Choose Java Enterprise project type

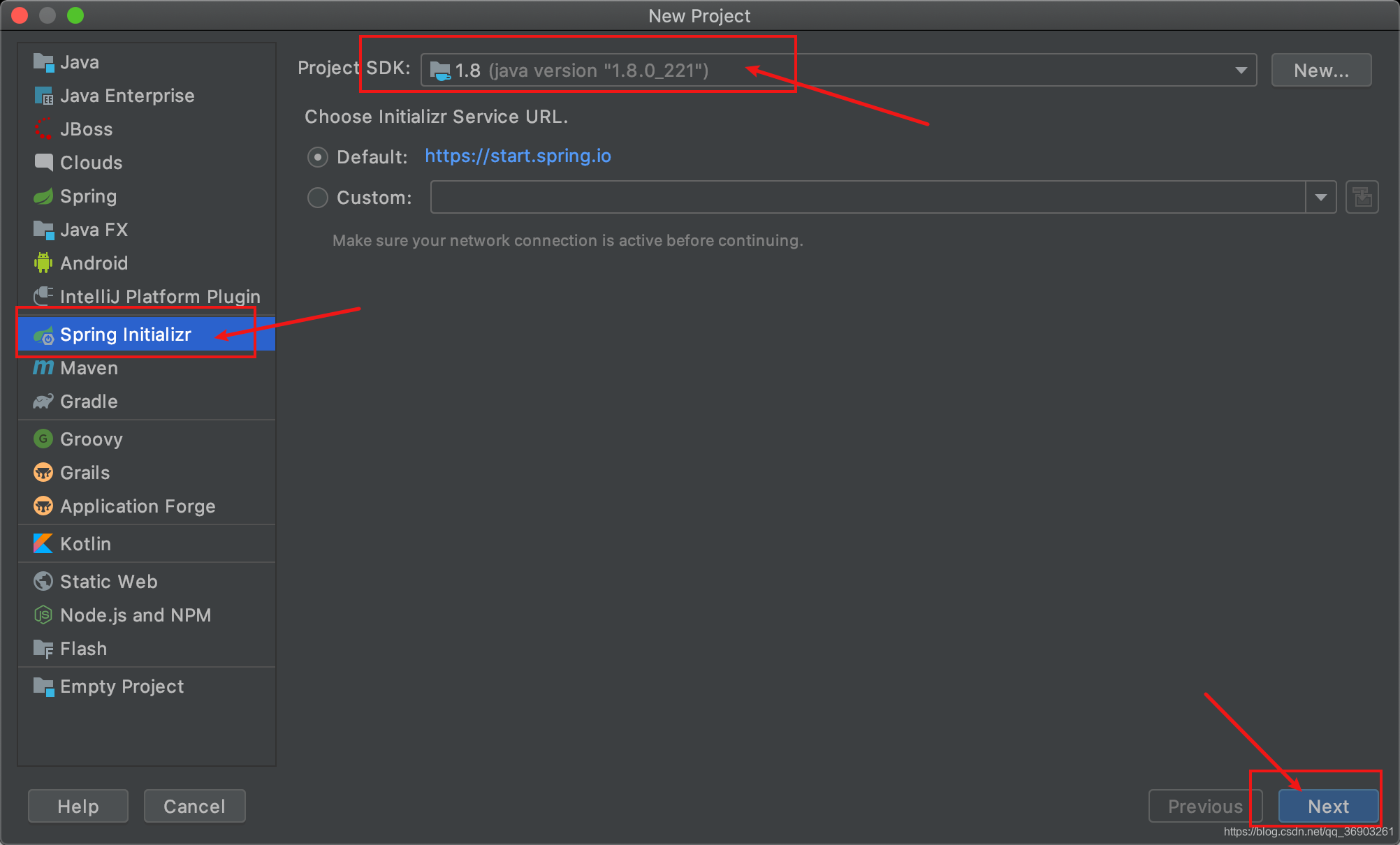point(147,96)
